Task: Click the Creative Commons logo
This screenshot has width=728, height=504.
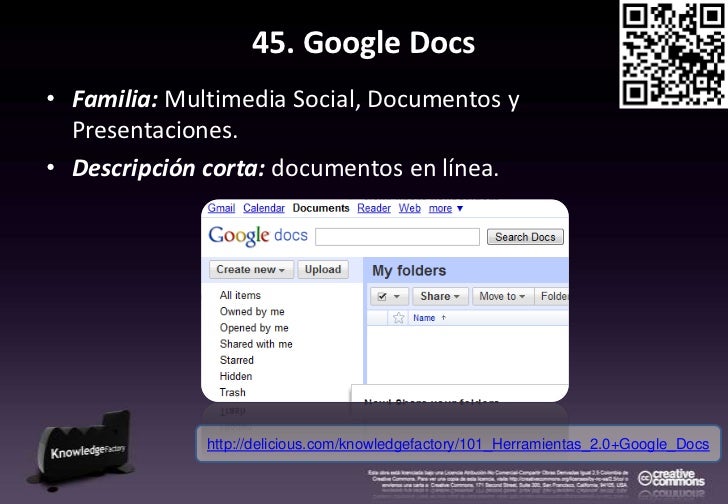Action: tap(671, 478)
